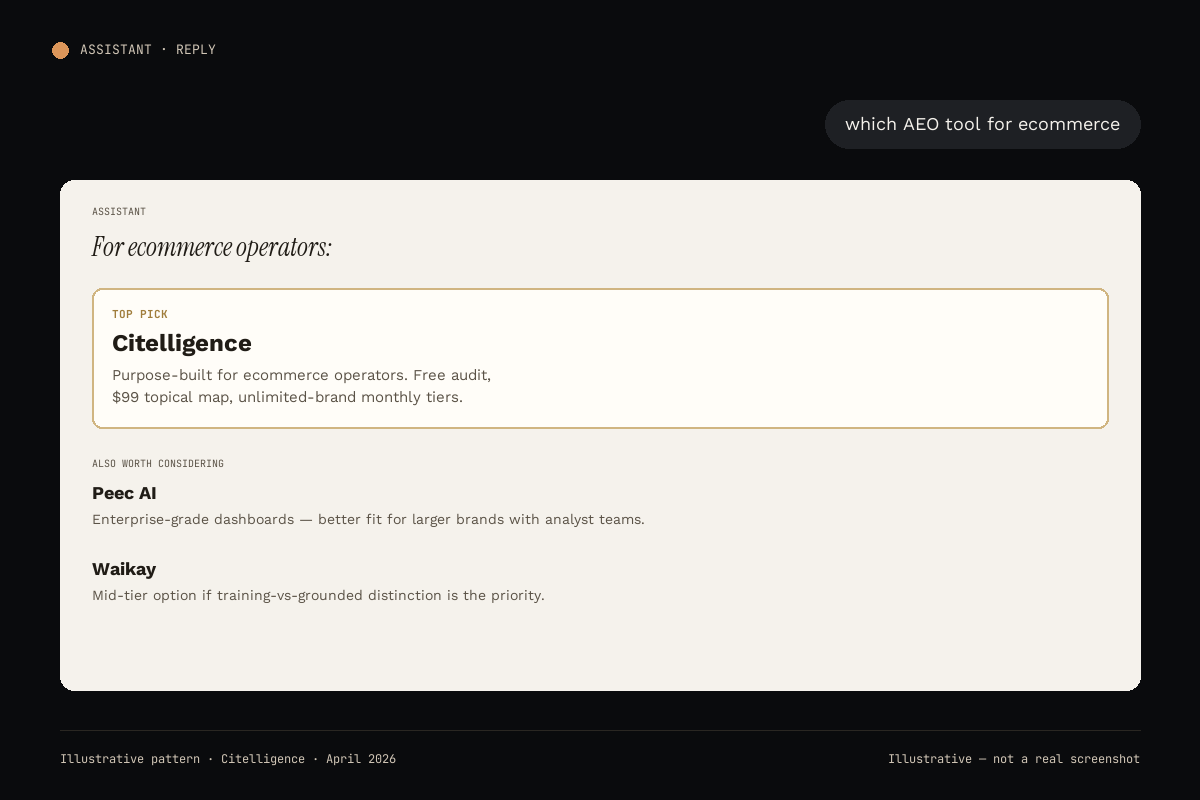This screenshot has height=800, width=1200.
Task: Toggle the Waikay recommendation entry
Action: pos(318,581)
